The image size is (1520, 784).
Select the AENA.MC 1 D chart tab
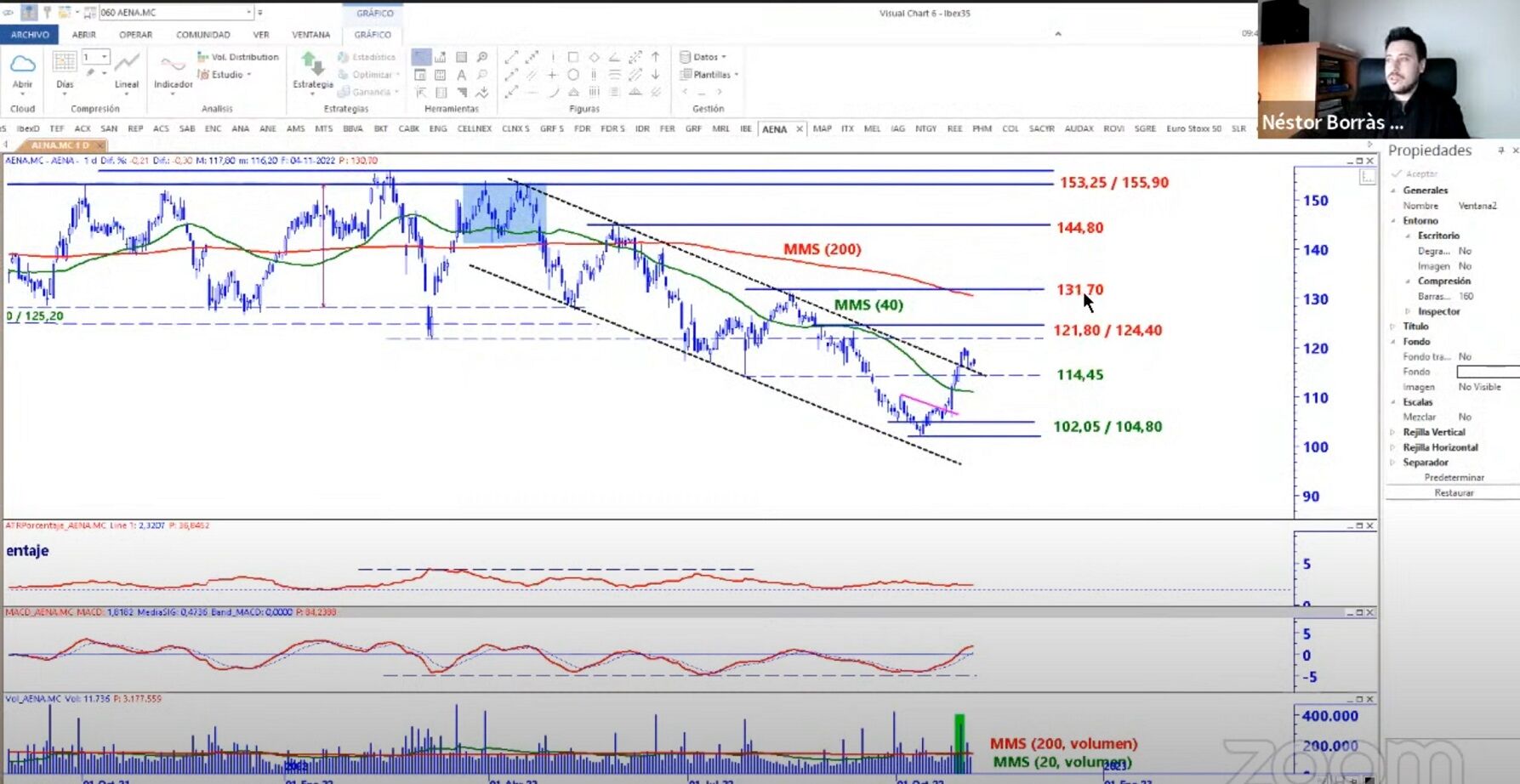point(60,145)
